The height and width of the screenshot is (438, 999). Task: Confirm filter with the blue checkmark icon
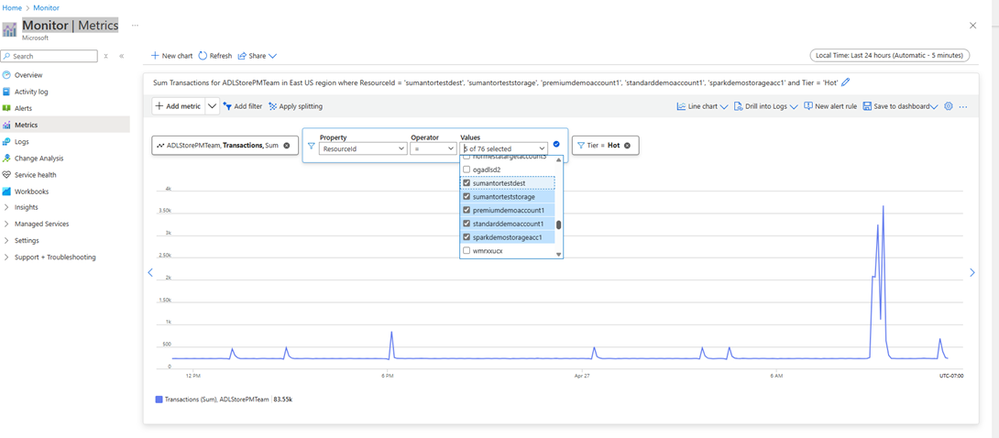coord(556,145)
